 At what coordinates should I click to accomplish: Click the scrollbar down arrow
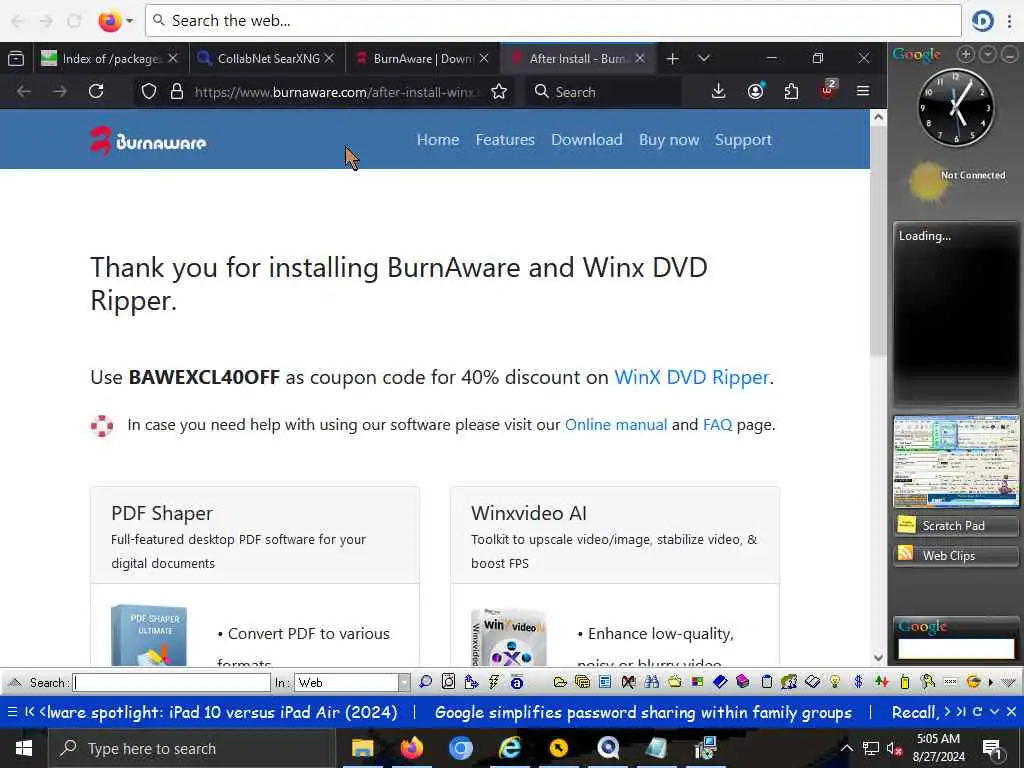[x=878, y=658]
